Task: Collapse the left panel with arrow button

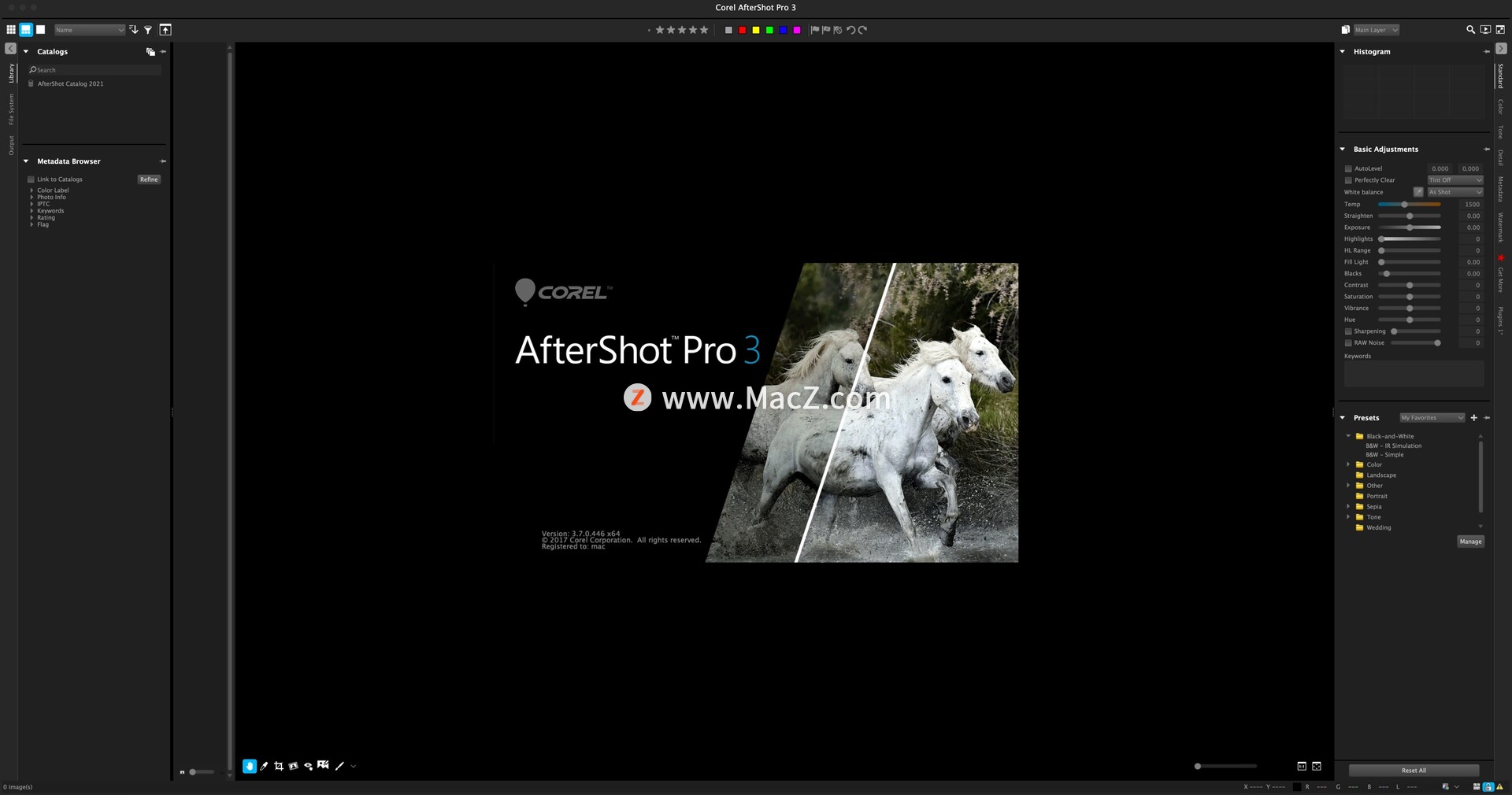Action: pyautogui.click(x=10, y=49)
